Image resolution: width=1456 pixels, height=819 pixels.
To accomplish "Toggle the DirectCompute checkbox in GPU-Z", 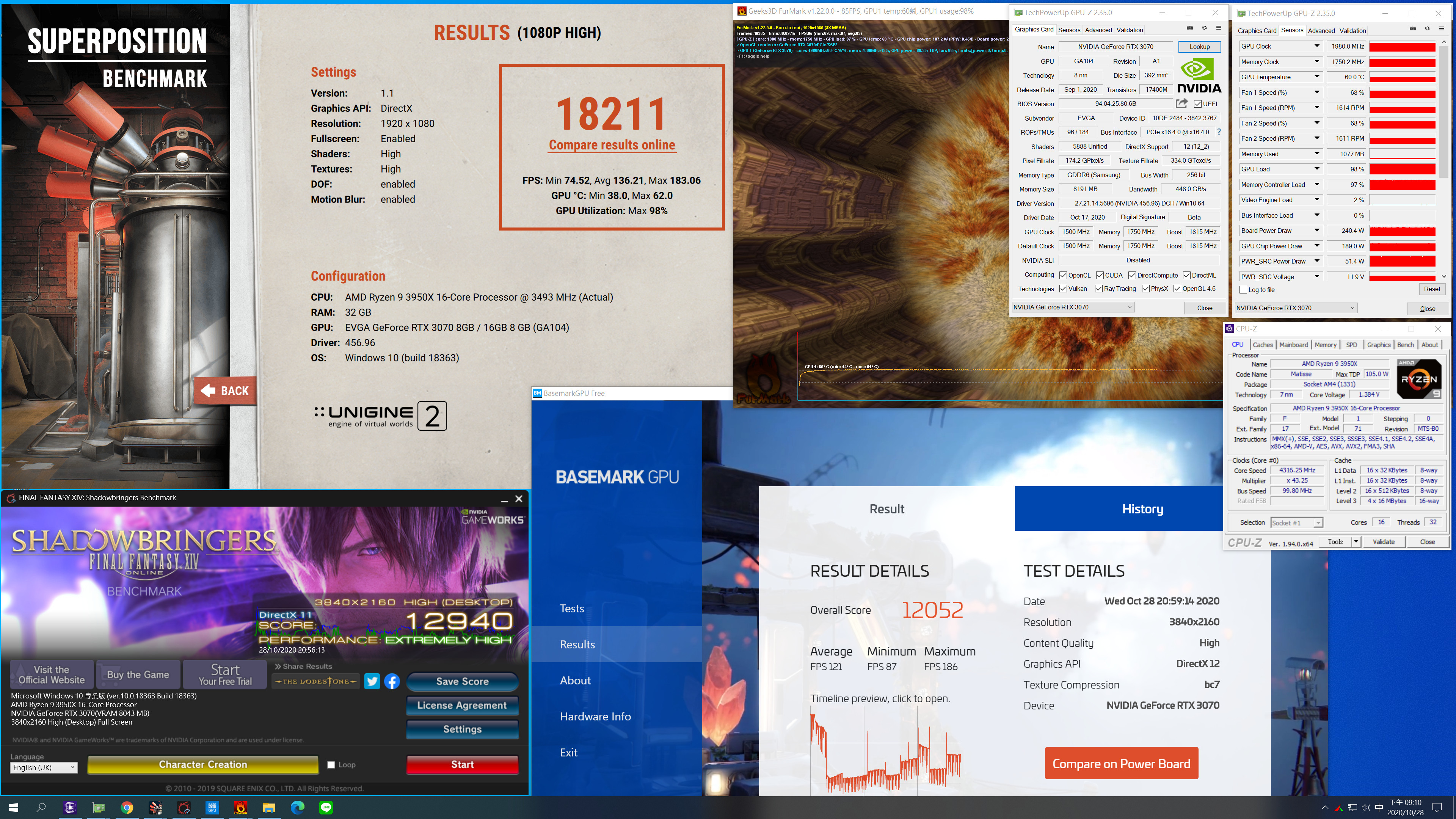I will (x=1132, y=275).
